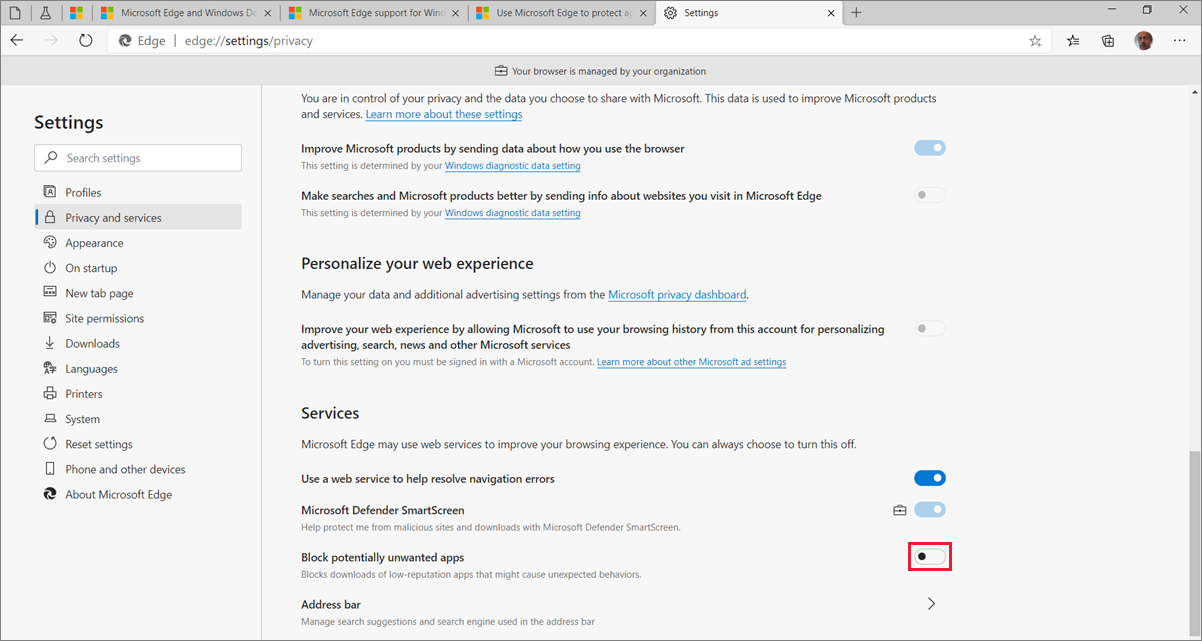The image size is (1202, 641).
Task: Disable Microsoft Defender SmartScreen
Action: (x=929, y=509)
